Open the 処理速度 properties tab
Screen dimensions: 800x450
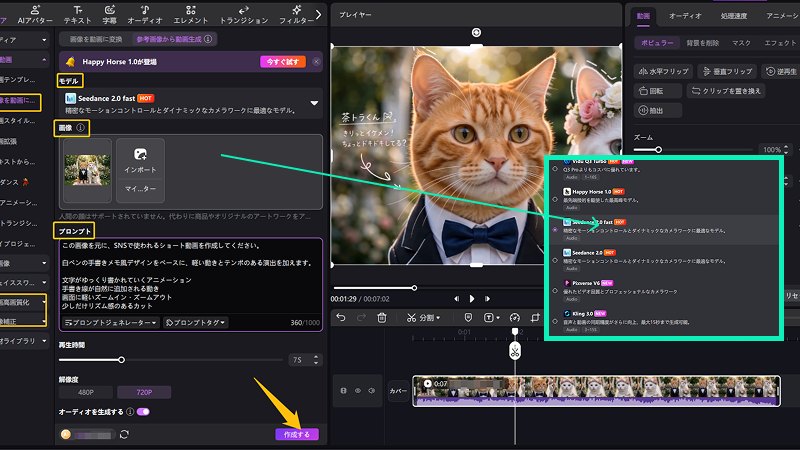(x=734, y=16)
